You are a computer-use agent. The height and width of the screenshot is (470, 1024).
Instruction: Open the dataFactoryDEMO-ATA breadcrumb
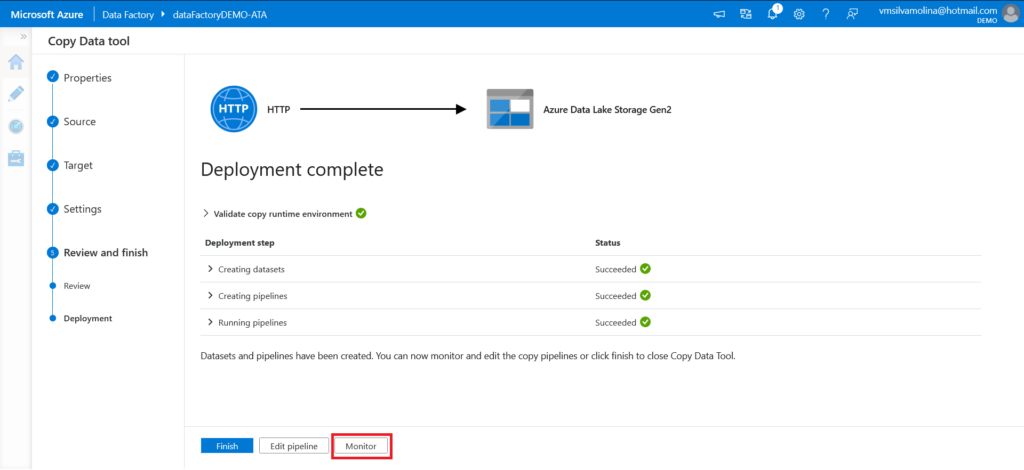pos(219,14)
